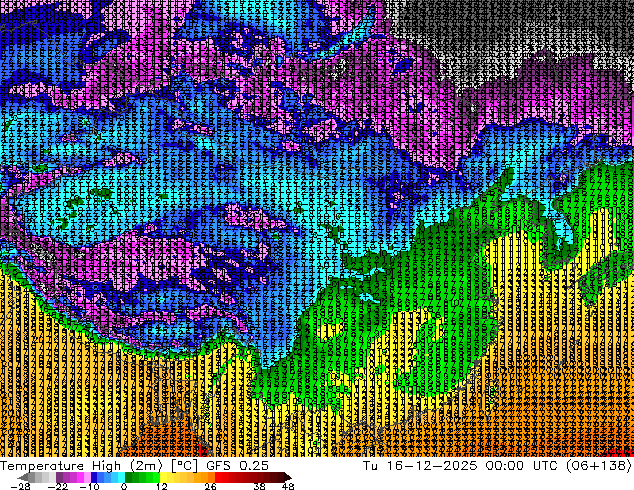Click the 'Tu 16-12-2025' date text

[x=420, y=466]
